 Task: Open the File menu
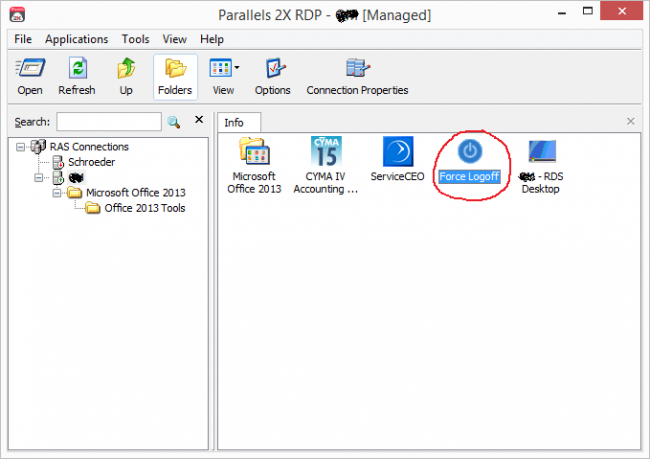click(x=23, y=39)
